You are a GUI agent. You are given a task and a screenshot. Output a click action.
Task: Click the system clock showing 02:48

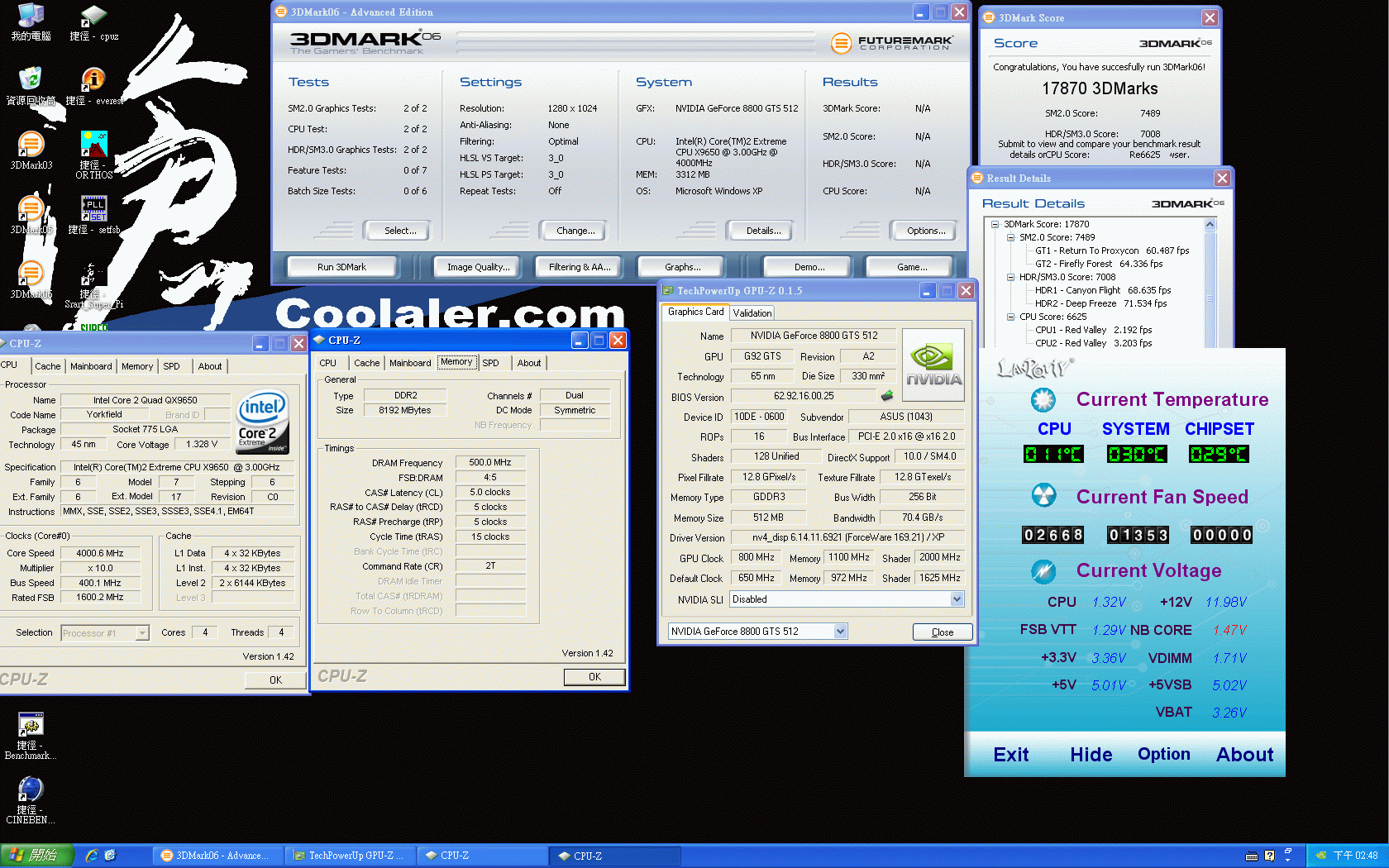tap(1355, 856)
